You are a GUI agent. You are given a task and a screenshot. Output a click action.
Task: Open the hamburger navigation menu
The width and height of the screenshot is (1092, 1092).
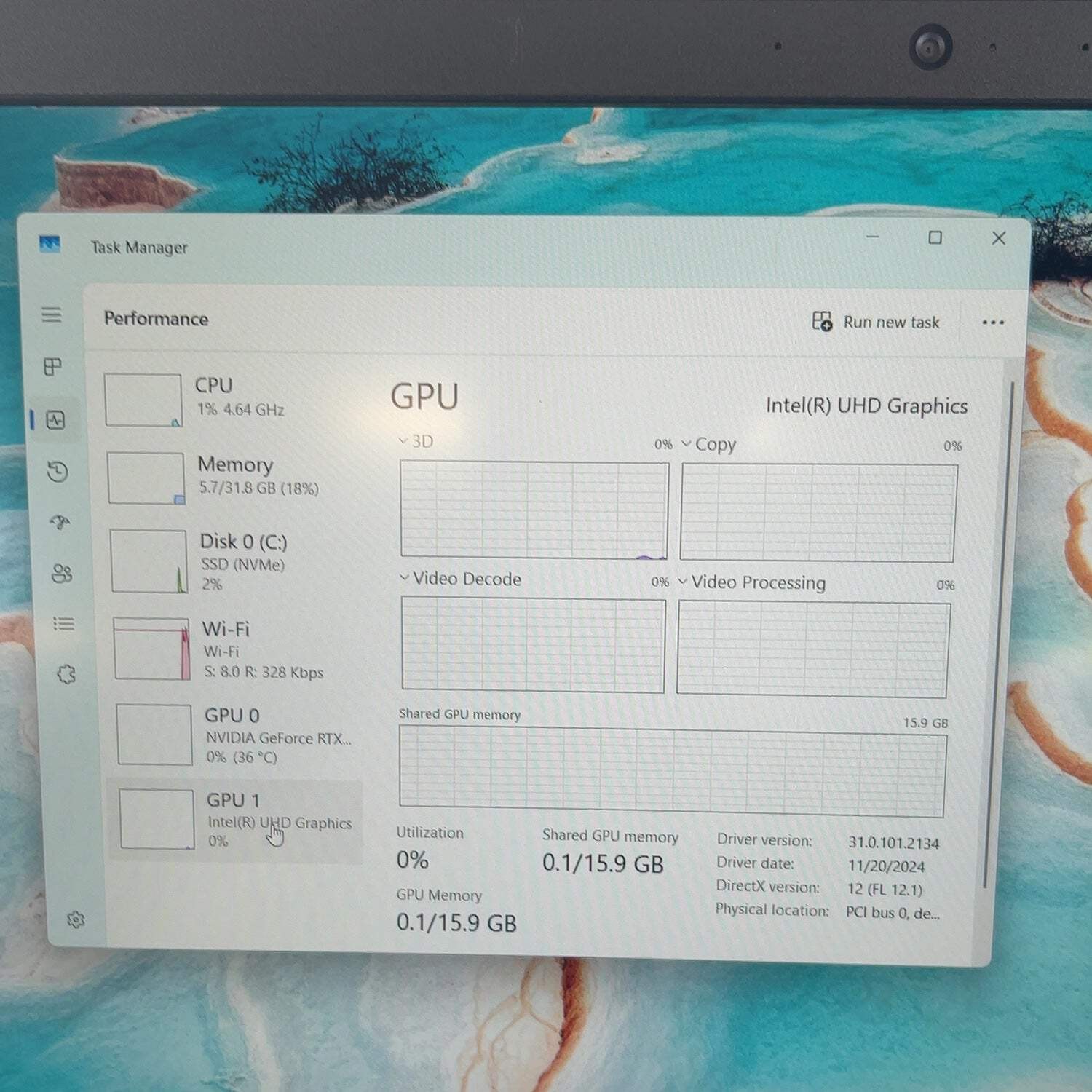pyautogui.click(x=51, y=314)
